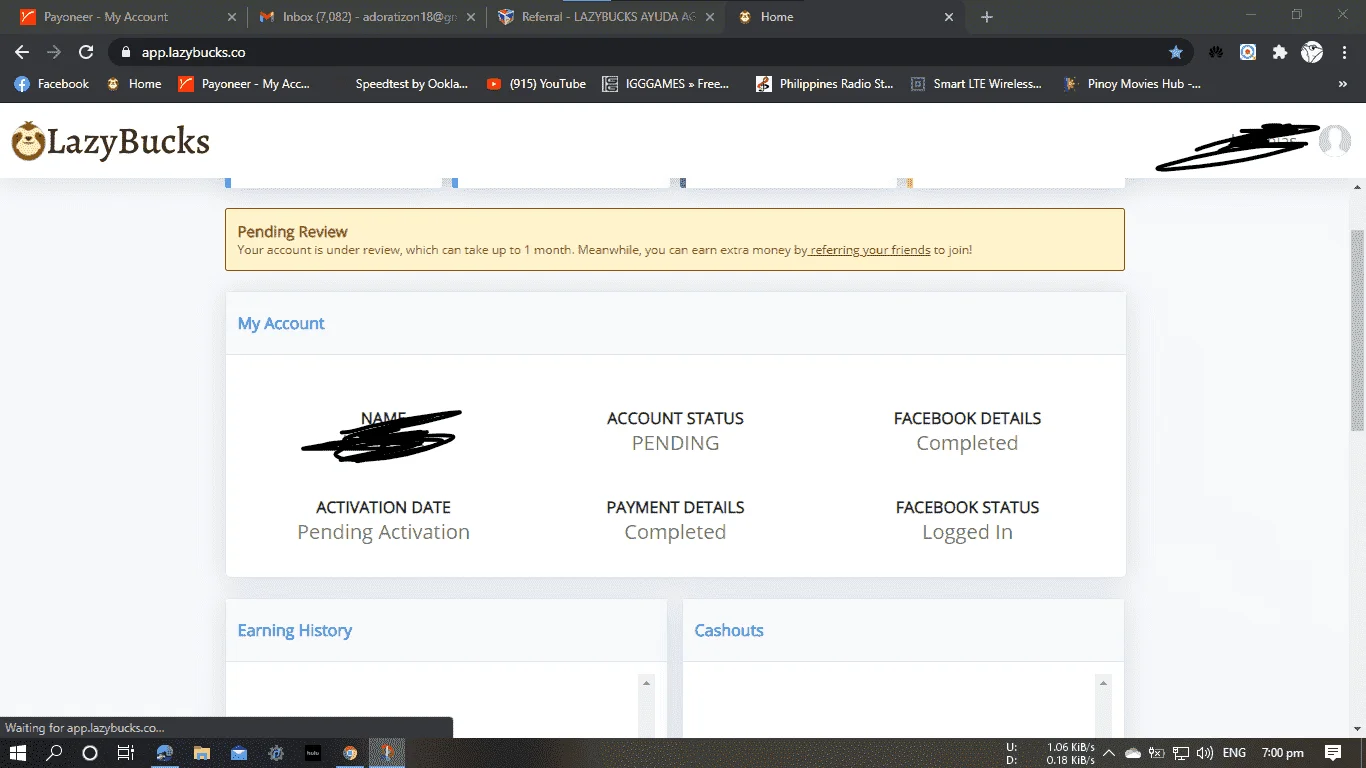Screen dimensions: 1366x768
Task: Click the Pending Activation date value
Action: coord(383,532)
